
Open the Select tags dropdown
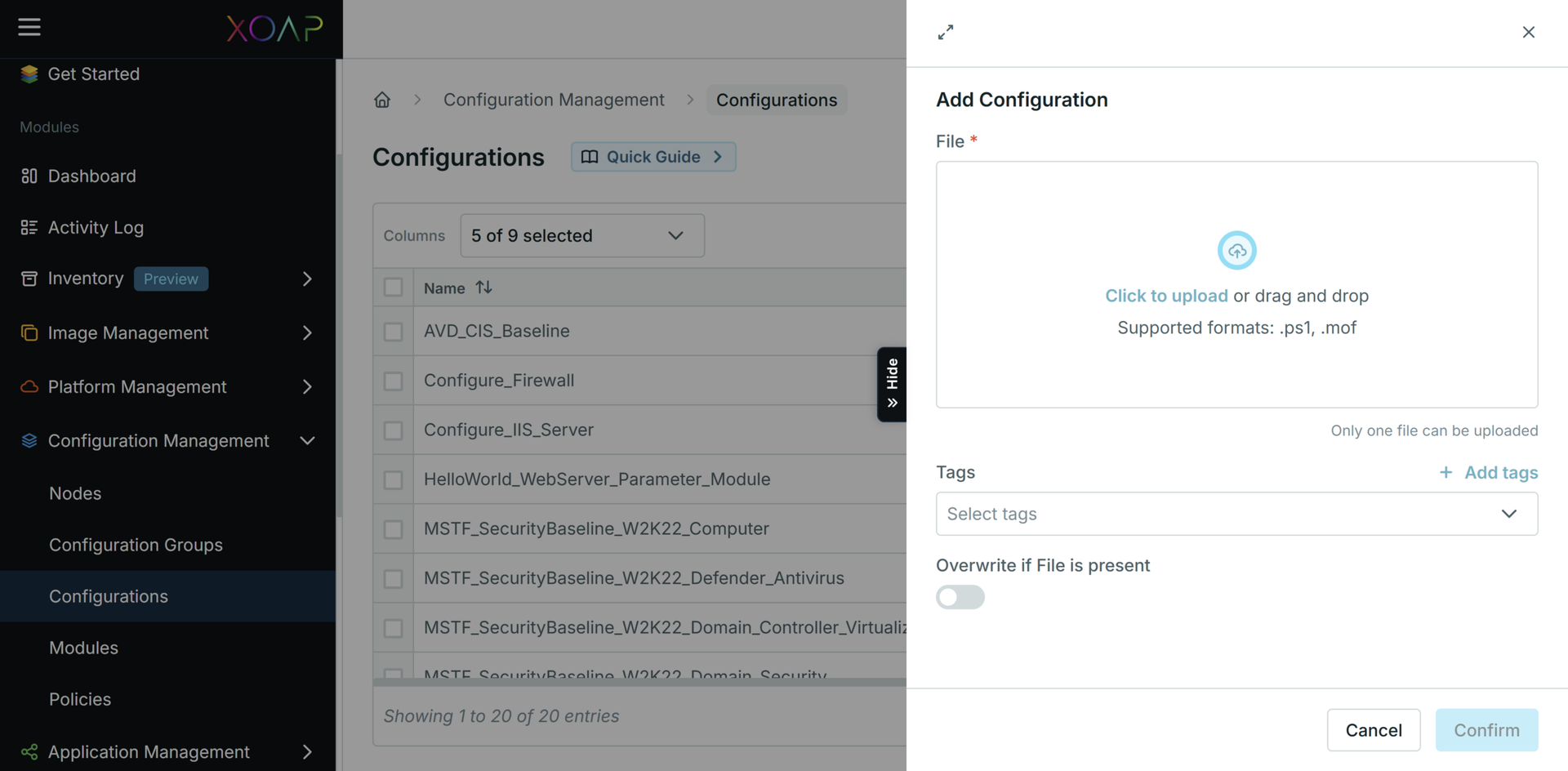(1236, 514)
